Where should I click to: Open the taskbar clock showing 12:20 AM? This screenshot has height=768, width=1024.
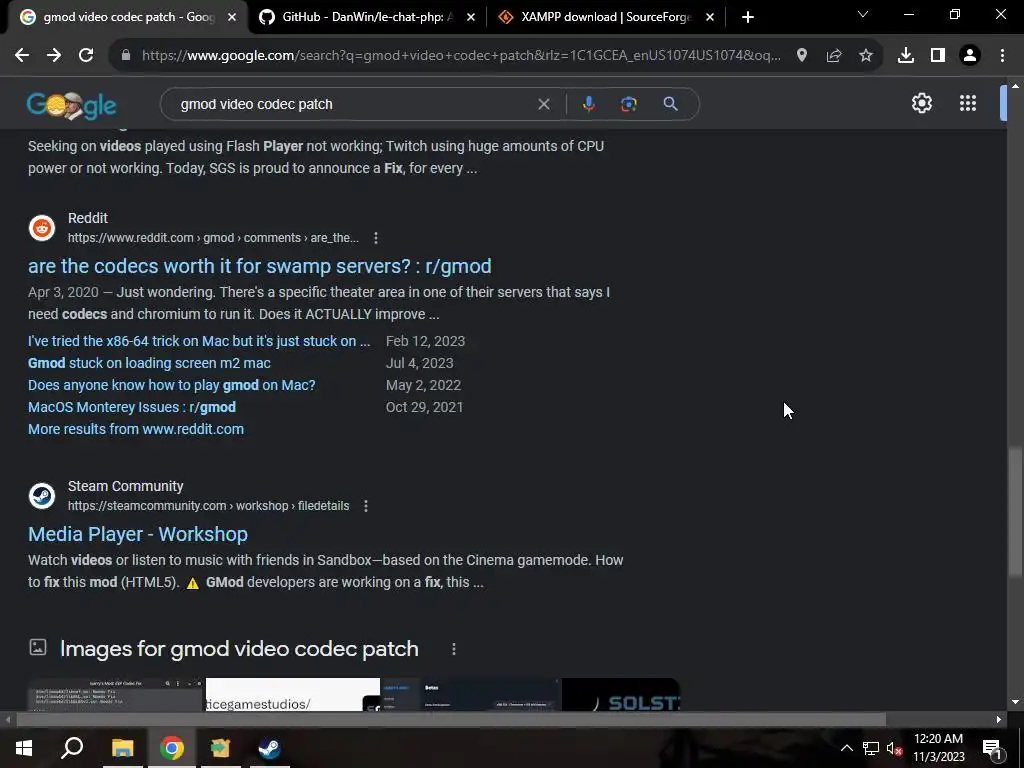[x=938, y=748]
